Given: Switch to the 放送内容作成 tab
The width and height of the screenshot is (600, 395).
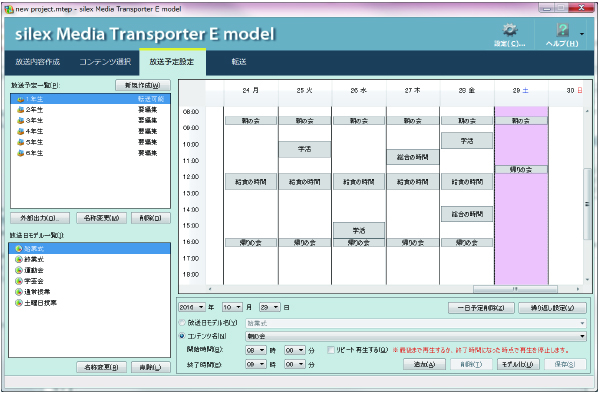Looking at the screenshot, I should click(x=38, y=62).
